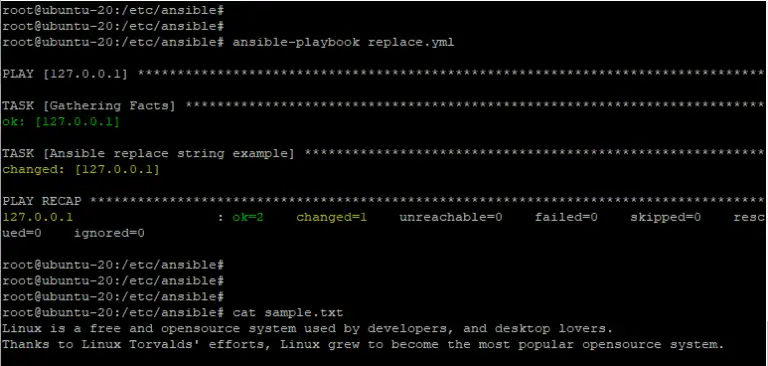
Task: Click the yellow 127.0.0.1 recap host
Action: 38,217
